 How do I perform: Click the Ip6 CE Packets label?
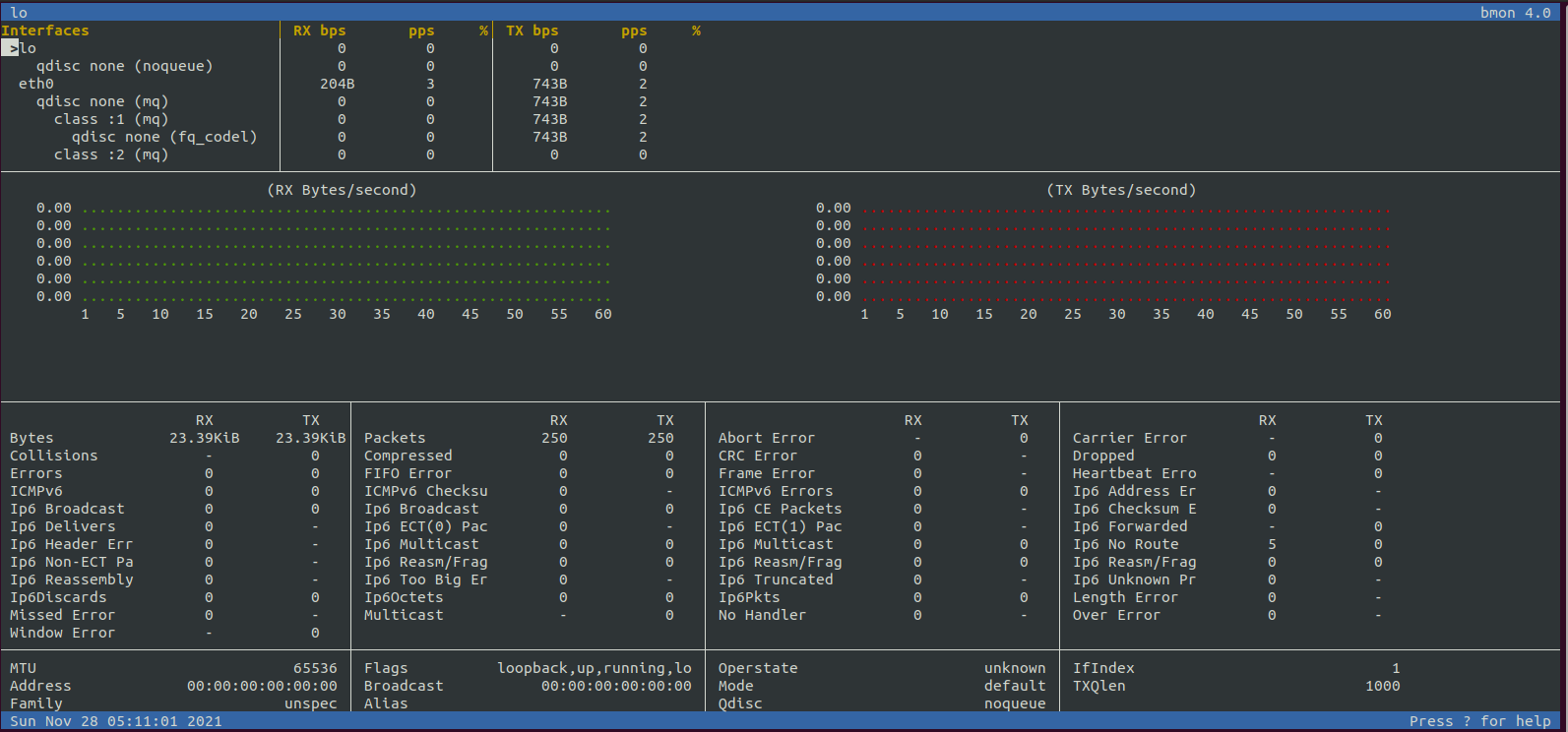[781, 509]
